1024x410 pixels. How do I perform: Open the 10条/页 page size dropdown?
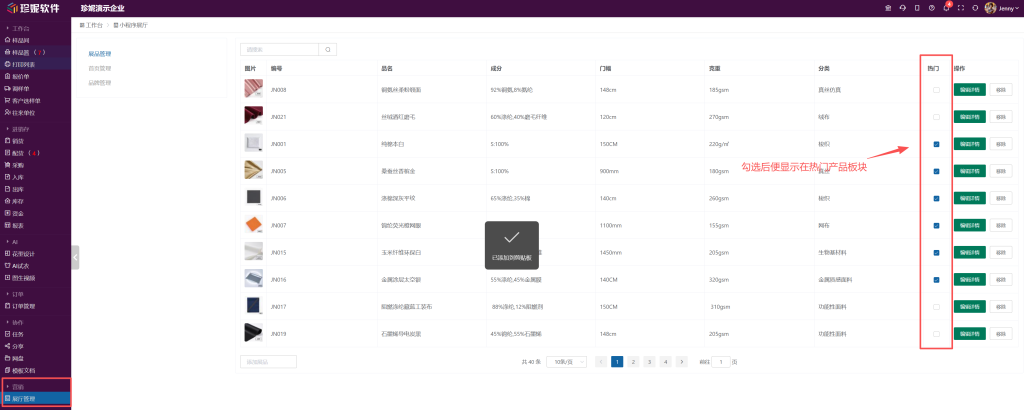tap(566, 361)
